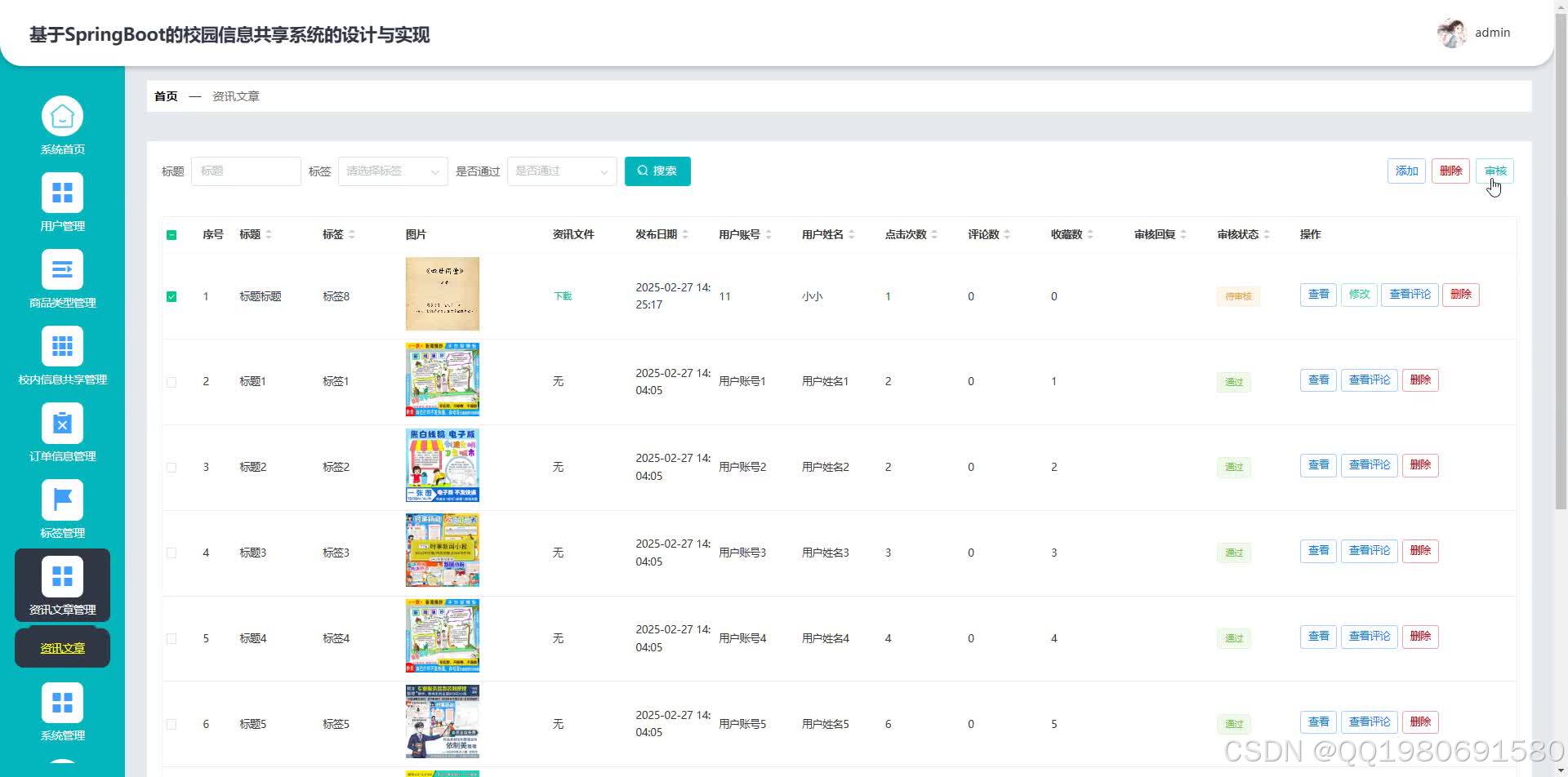Viewport: 1568px width, 777px height.
Task: Open the 系统管理 module
Action: [x=62, y=708]
